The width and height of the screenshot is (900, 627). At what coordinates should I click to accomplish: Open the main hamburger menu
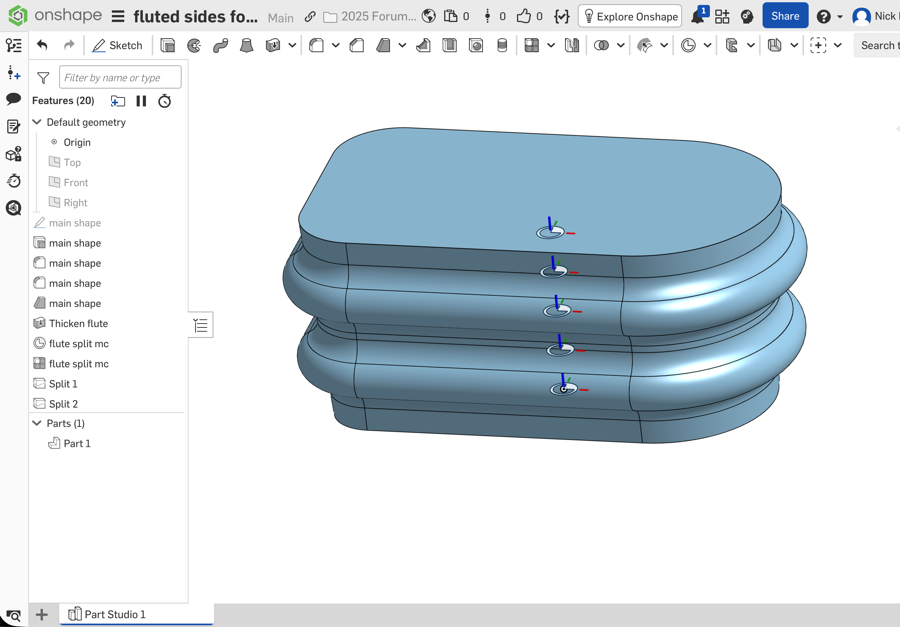click(x=118, y=16)
